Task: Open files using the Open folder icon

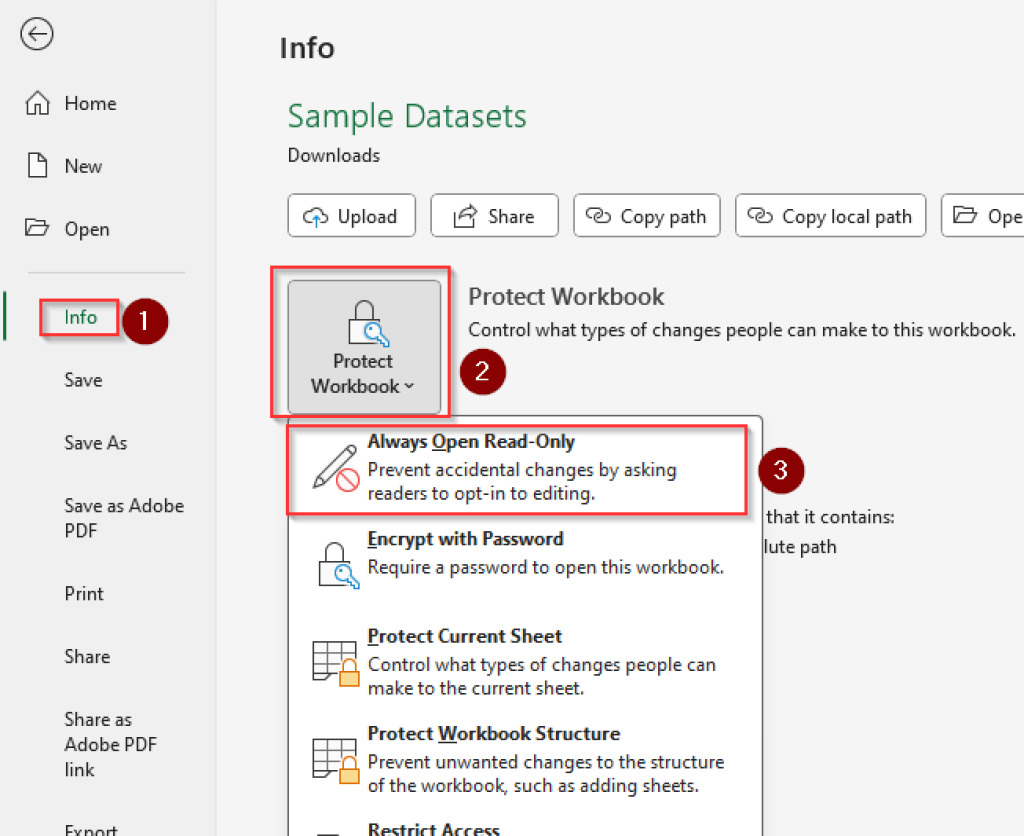Action: coord(37,228)
